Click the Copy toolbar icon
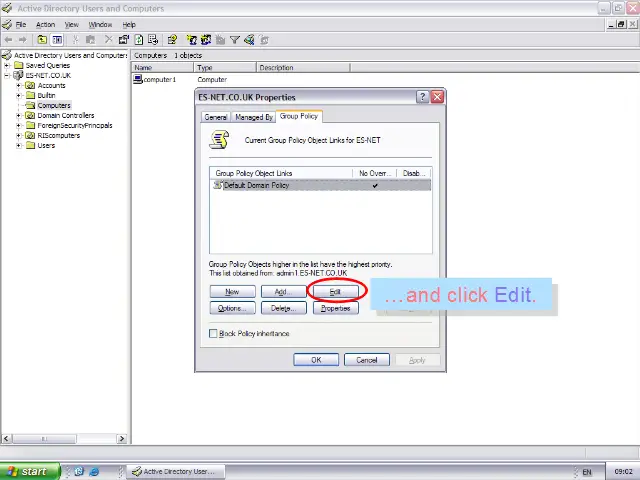This screenshot has width=640, height=480. coord(90,40)
